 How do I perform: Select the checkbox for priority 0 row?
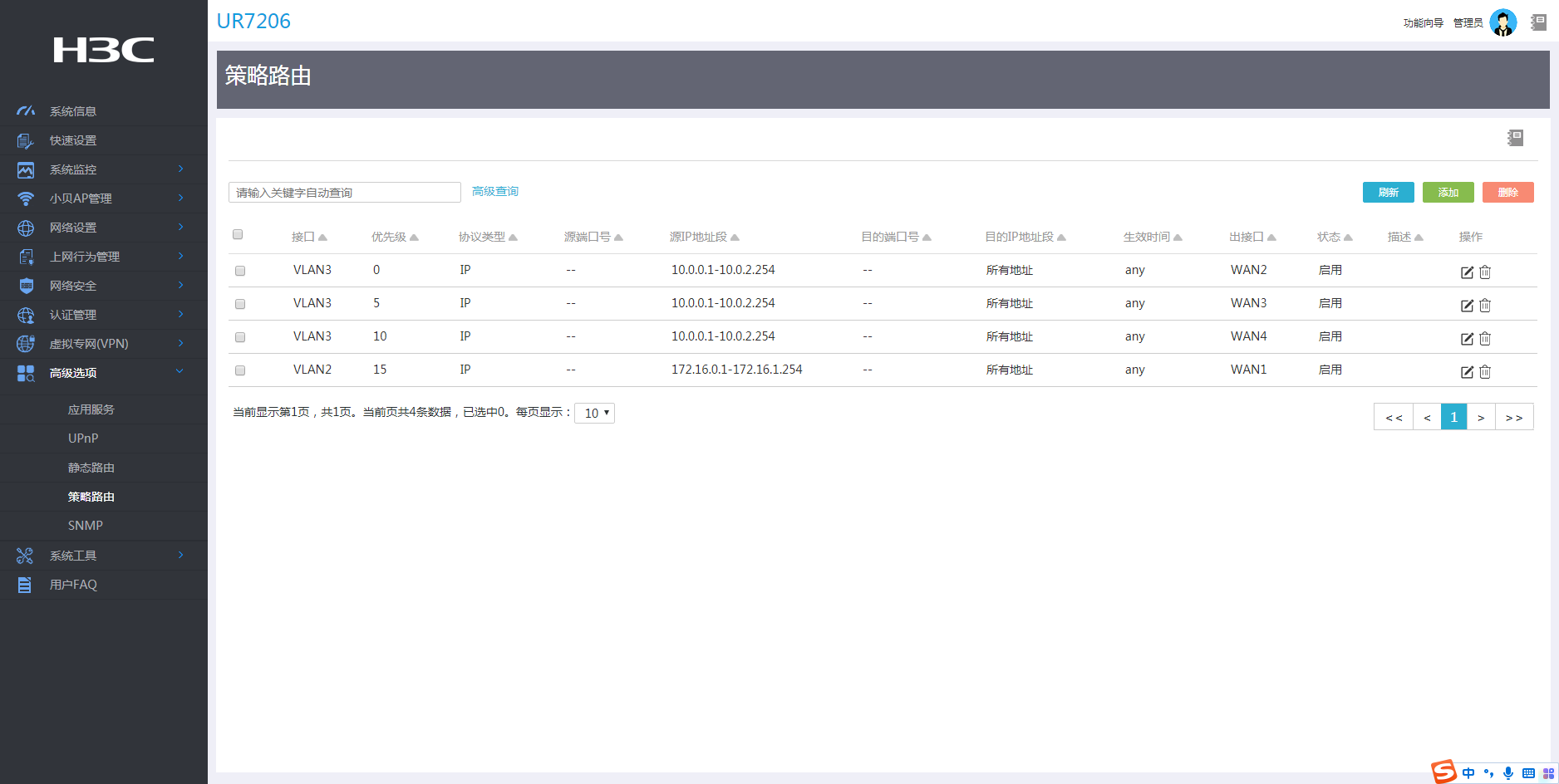pyautogui.click(x=240, y=271)
